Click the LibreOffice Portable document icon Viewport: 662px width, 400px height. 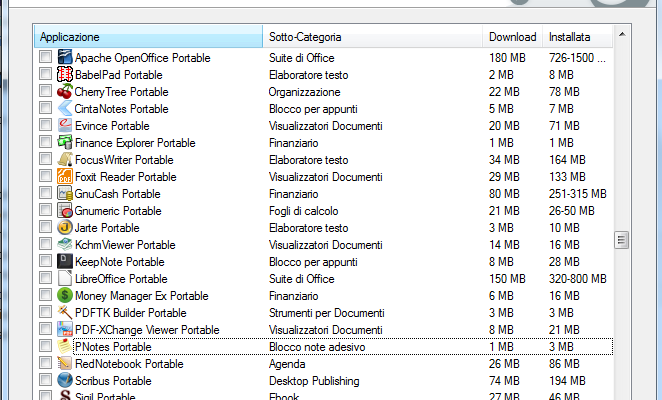(65, 278)
